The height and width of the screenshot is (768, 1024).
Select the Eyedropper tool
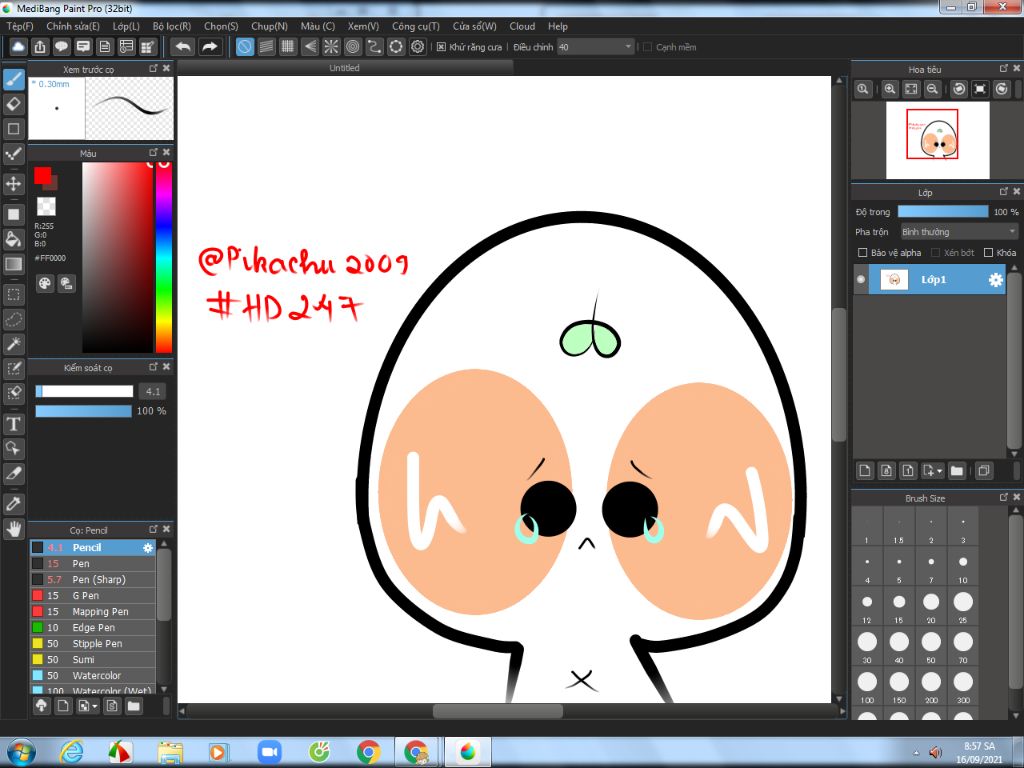[14, 504]
